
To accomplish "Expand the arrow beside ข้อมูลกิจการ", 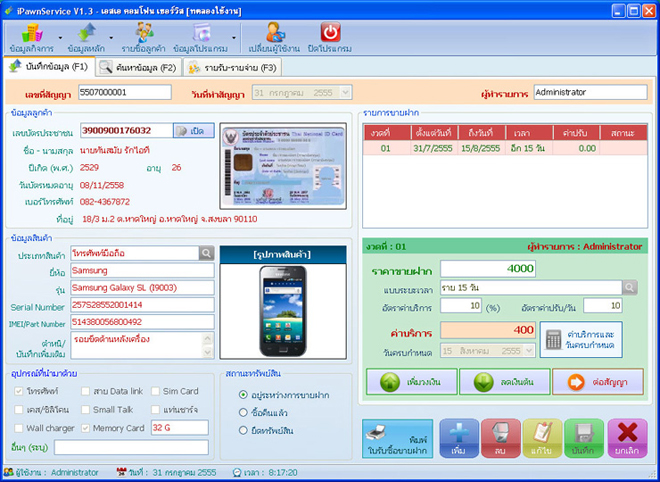I will (60, 38).
